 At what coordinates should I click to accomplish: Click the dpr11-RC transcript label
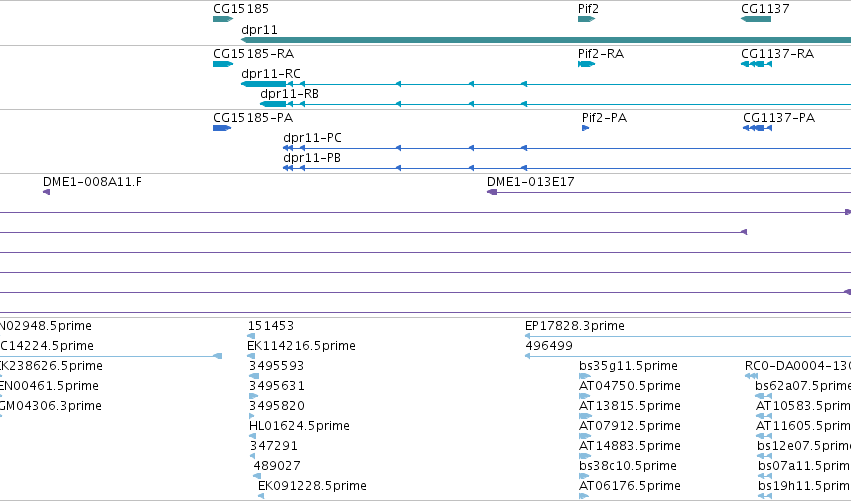pyautogui.click(x=270, y=74)
